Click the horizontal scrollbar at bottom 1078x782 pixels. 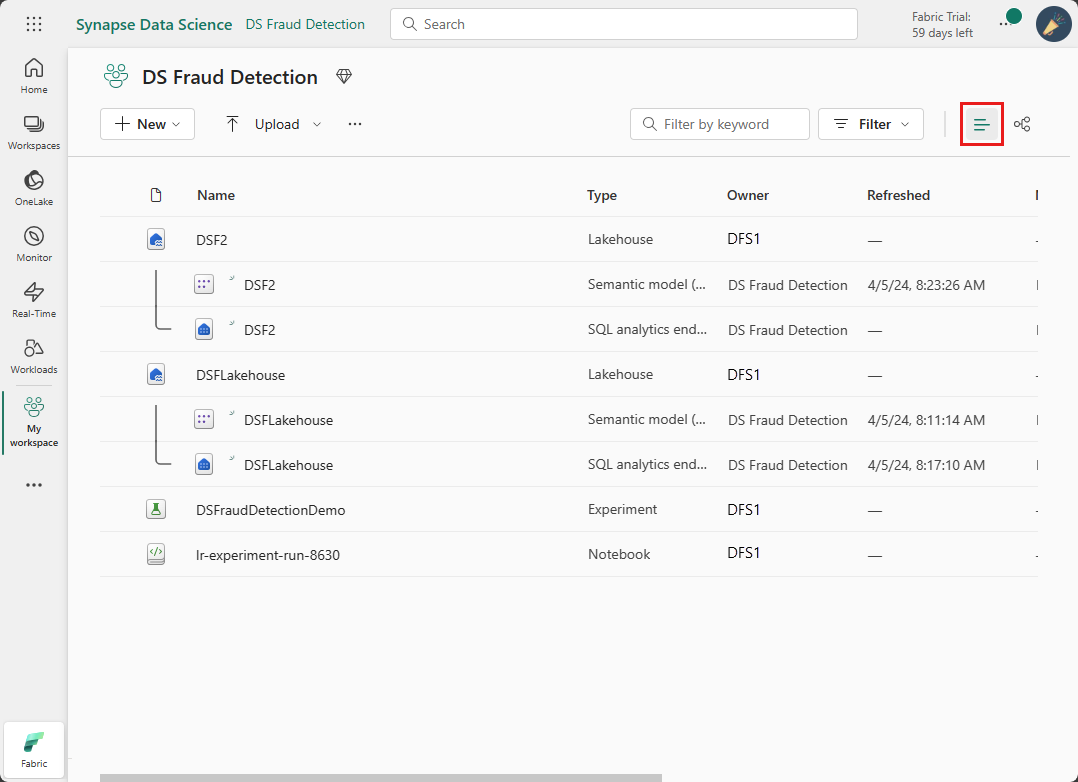point(381,778)
